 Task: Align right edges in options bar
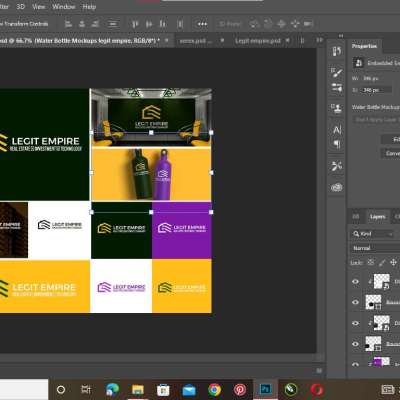(x=95, y=24)
